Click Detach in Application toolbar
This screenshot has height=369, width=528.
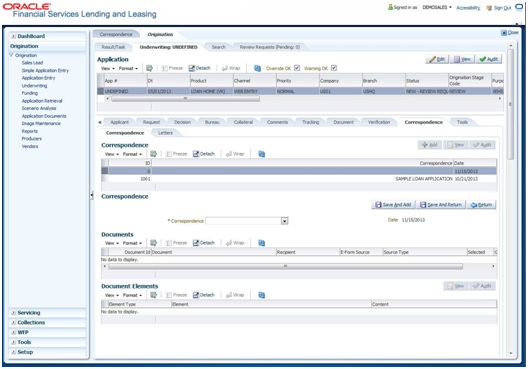click(x=199, y=68)
